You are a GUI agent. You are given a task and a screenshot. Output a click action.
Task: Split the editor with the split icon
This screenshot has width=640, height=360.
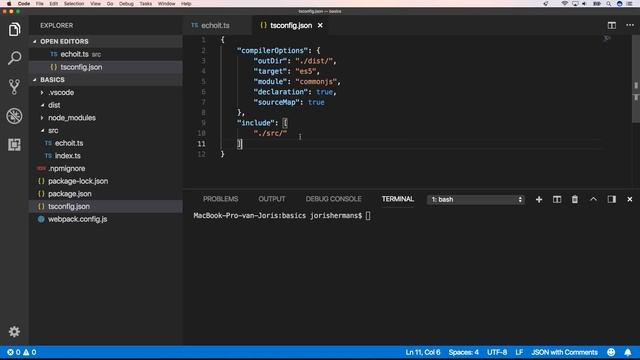coord(611,25)
